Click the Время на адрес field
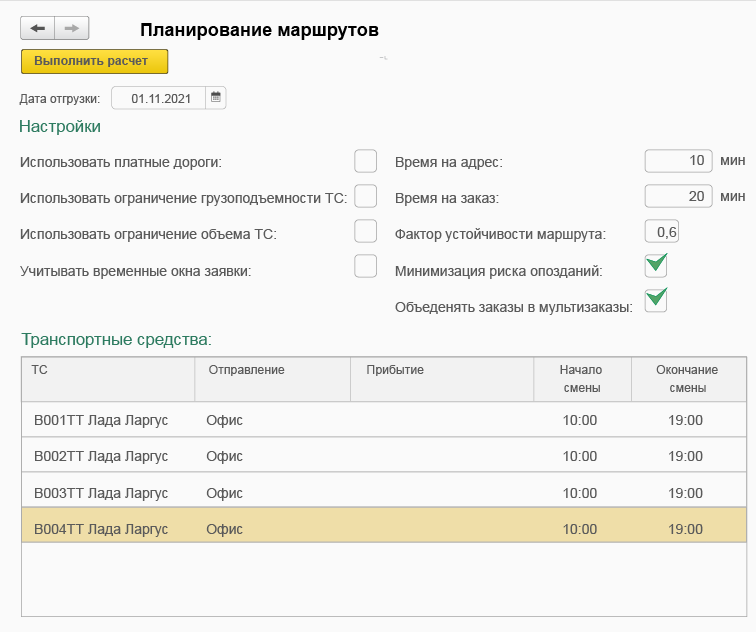756x632 pixels. pyautogui.click(x=678, y=161)
